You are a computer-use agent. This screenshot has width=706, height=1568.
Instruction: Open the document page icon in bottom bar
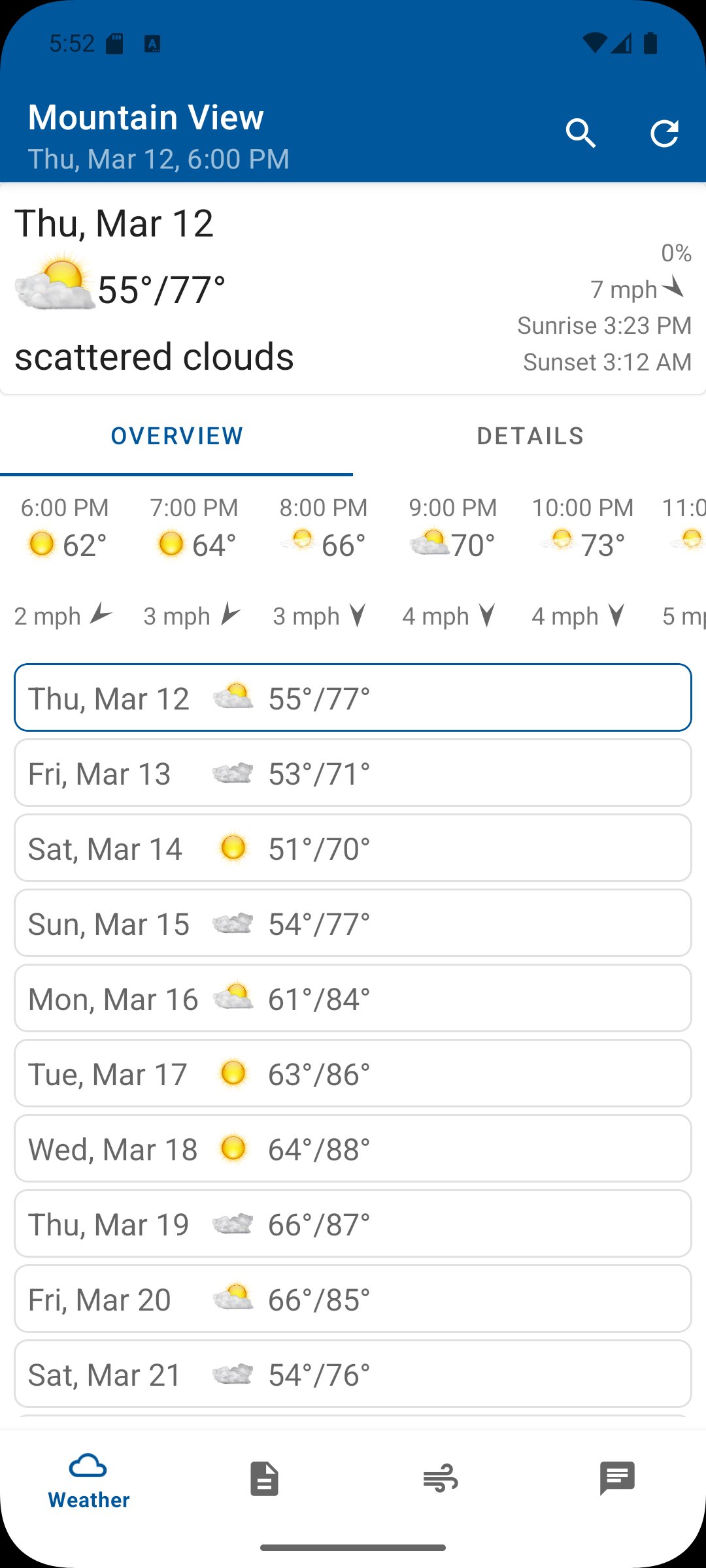click(264, 1478)
